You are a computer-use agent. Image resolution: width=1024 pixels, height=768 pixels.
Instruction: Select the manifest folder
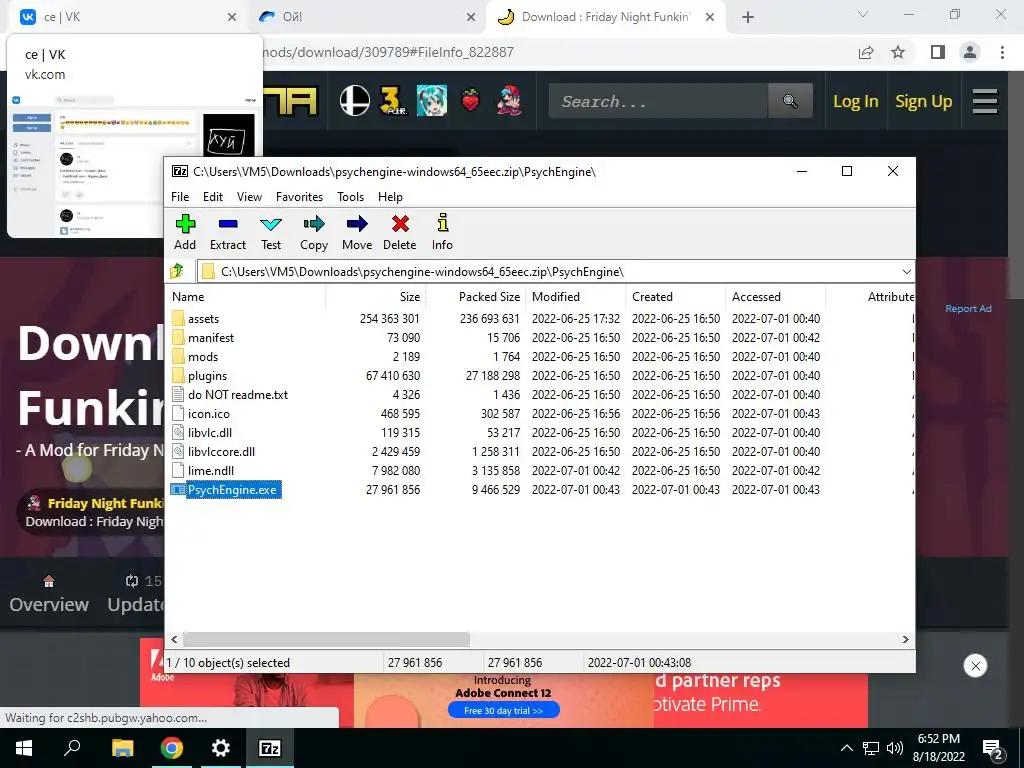(x=210, y=338)
